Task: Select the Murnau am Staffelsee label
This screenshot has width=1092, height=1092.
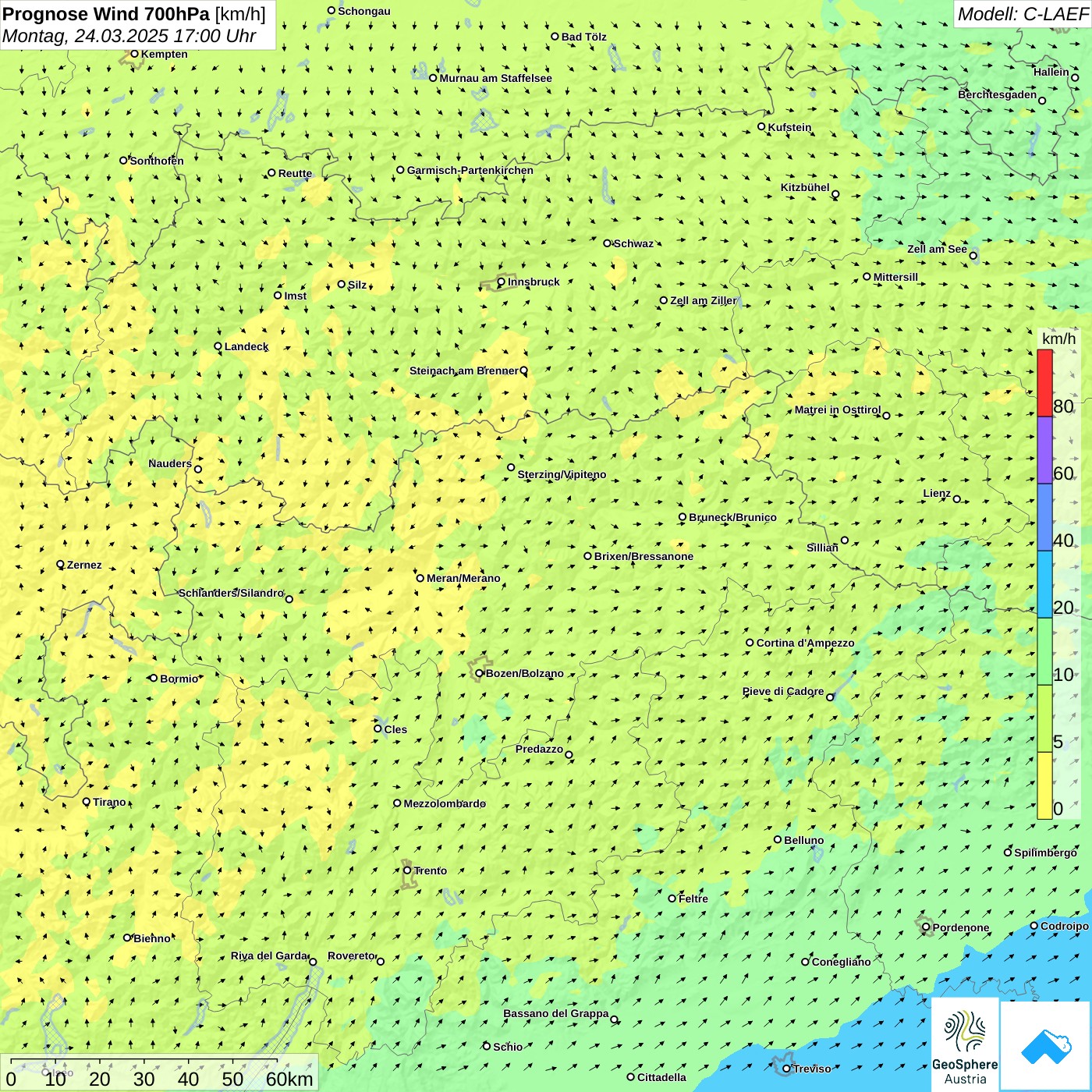Action: click(496, 78)
